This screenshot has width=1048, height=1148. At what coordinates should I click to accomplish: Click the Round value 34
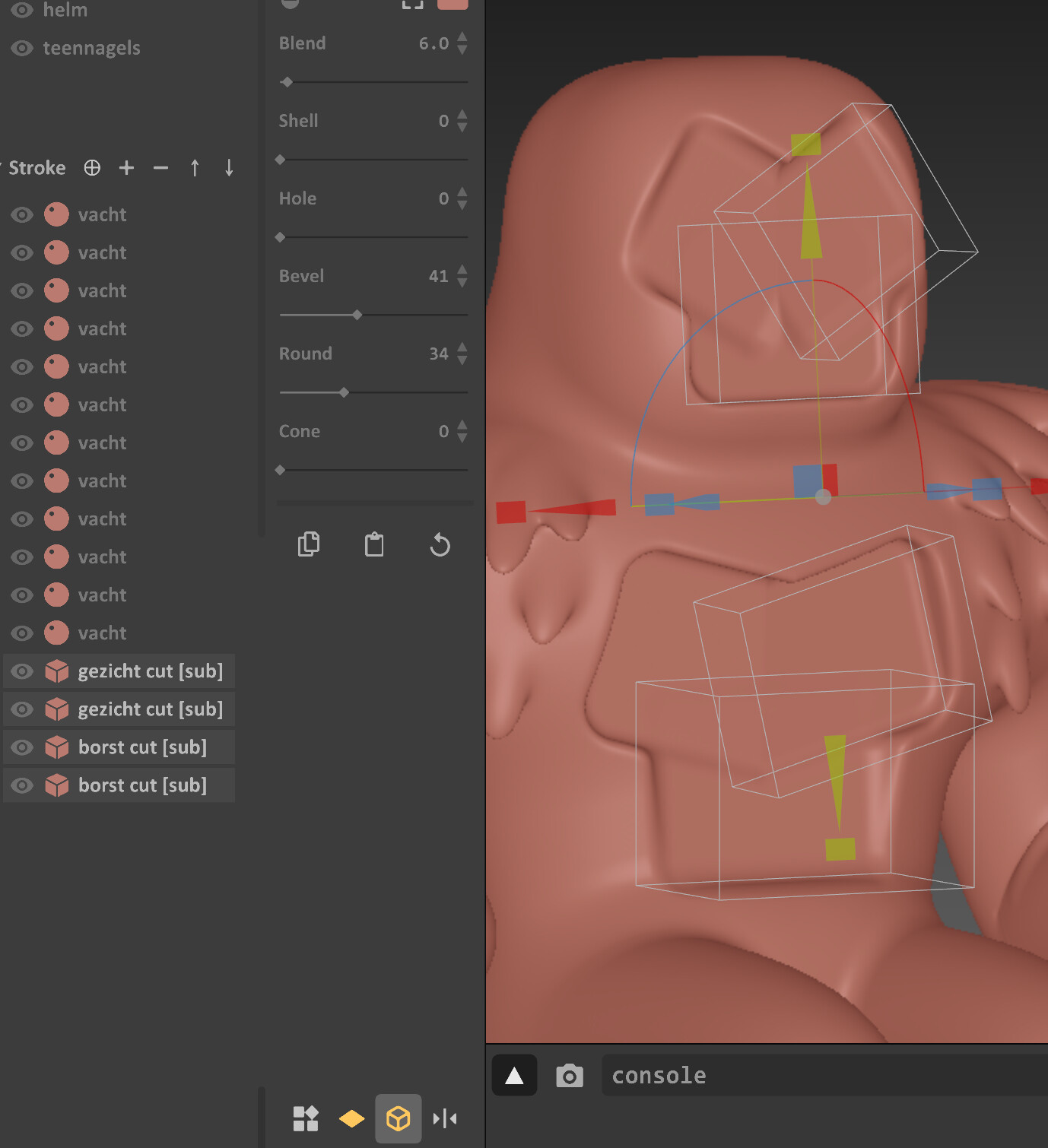click(x=439, y=354)
